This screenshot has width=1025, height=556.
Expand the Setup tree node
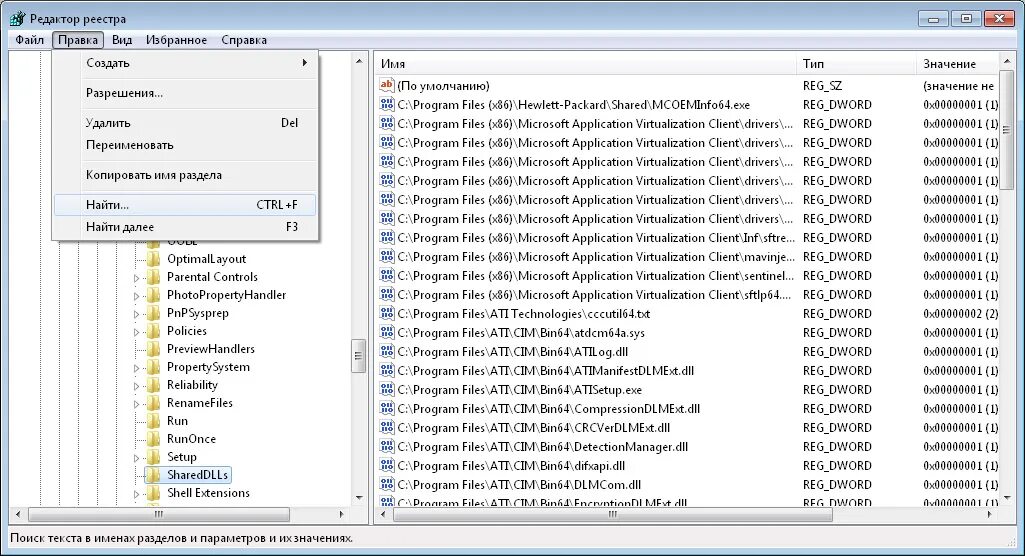tap(137, 458)
